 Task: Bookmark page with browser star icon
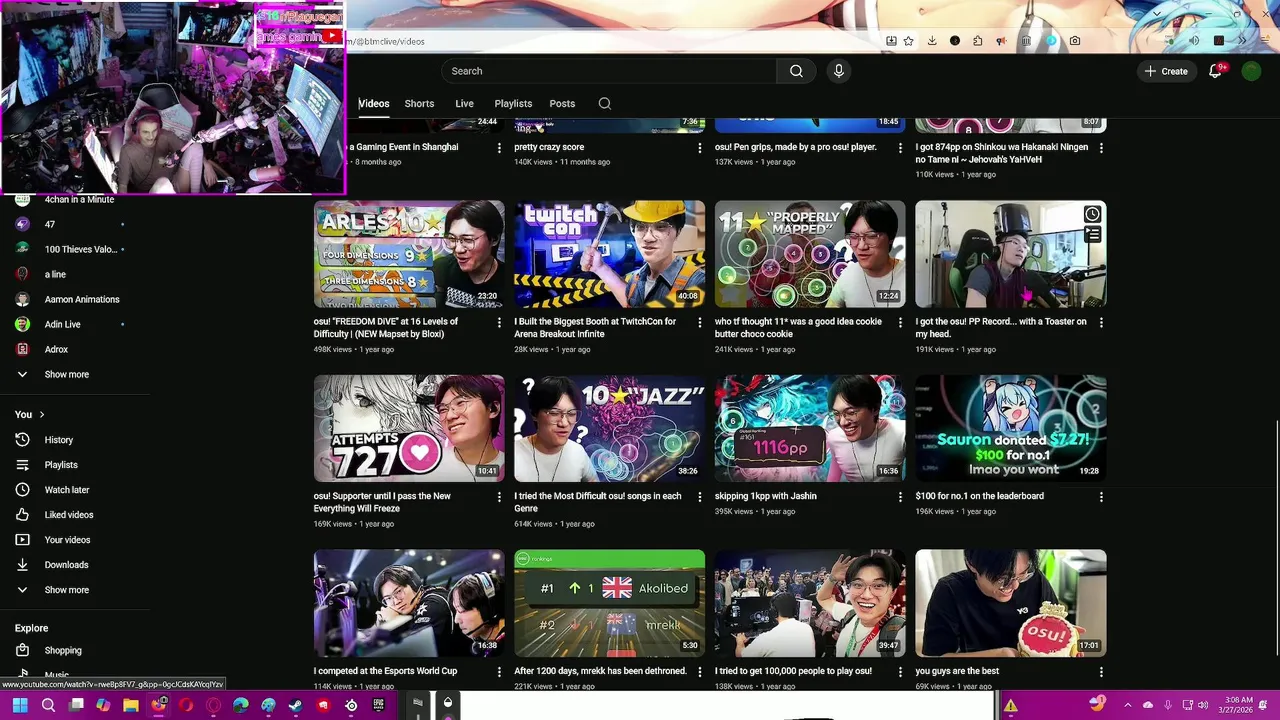tap(908, 41)
